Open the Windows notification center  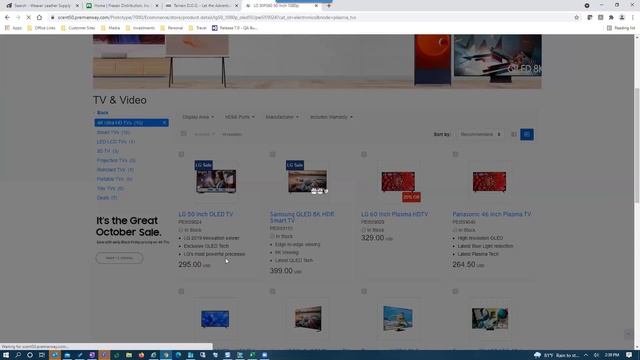[x=629, y=355]
